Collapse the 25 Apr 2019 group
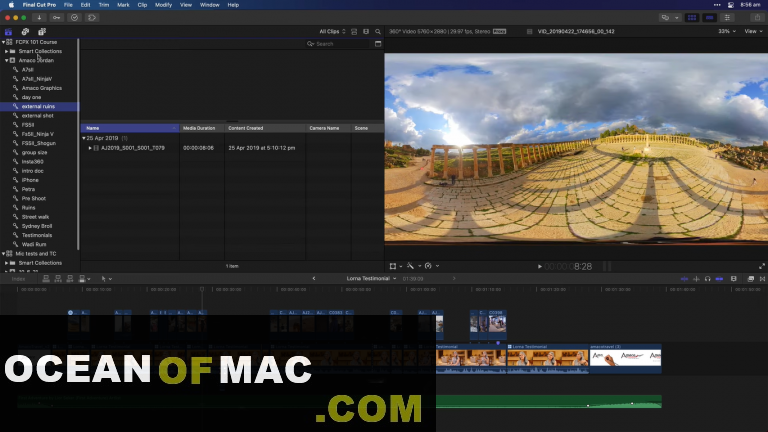Image resolution: width=768 pixels, height=432 pixels. coord(84,138)
